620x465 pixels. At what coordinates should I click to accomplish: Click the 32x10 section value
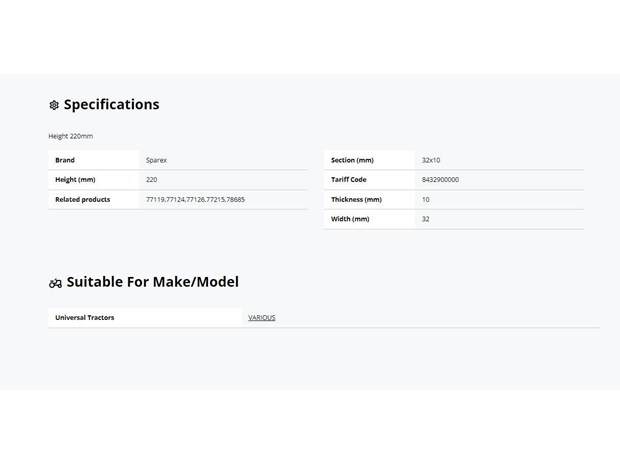(431, 160)
